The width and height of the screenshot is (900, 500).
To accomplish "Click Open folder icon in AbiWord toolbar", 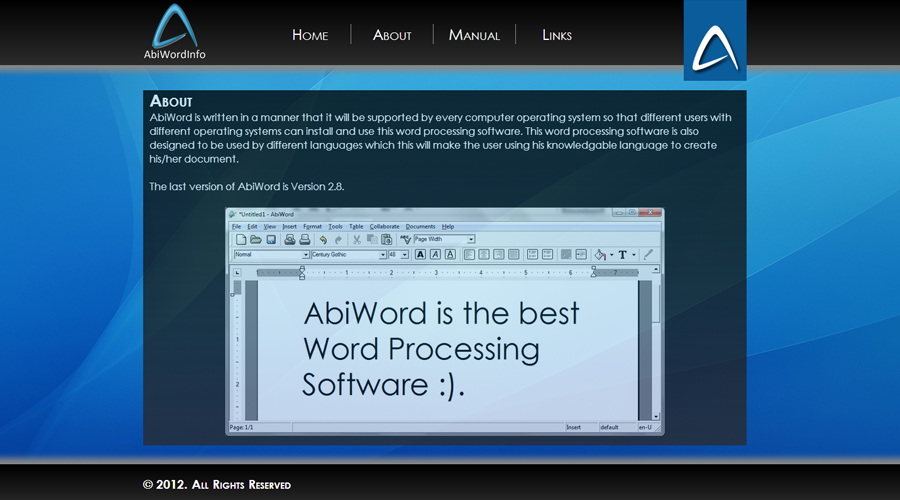I will coord(256,239).
